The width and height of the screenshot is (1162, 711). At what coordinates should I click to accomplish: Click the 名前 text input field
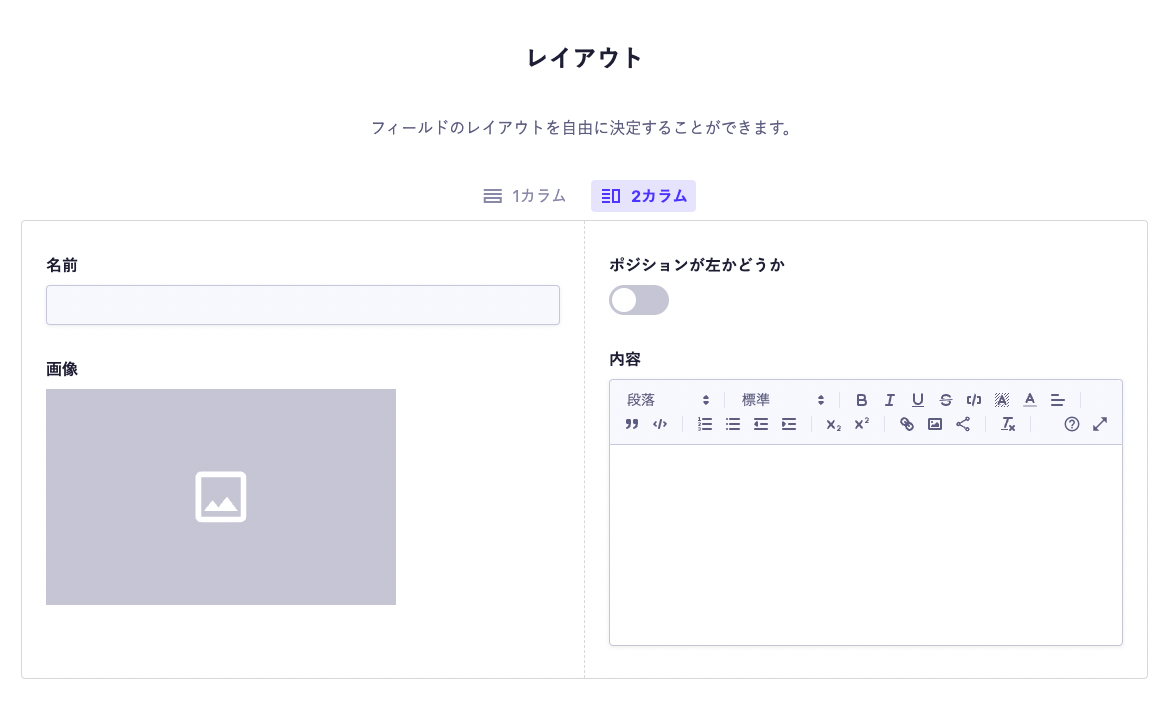pyautogui.click(x=303, y=305)
